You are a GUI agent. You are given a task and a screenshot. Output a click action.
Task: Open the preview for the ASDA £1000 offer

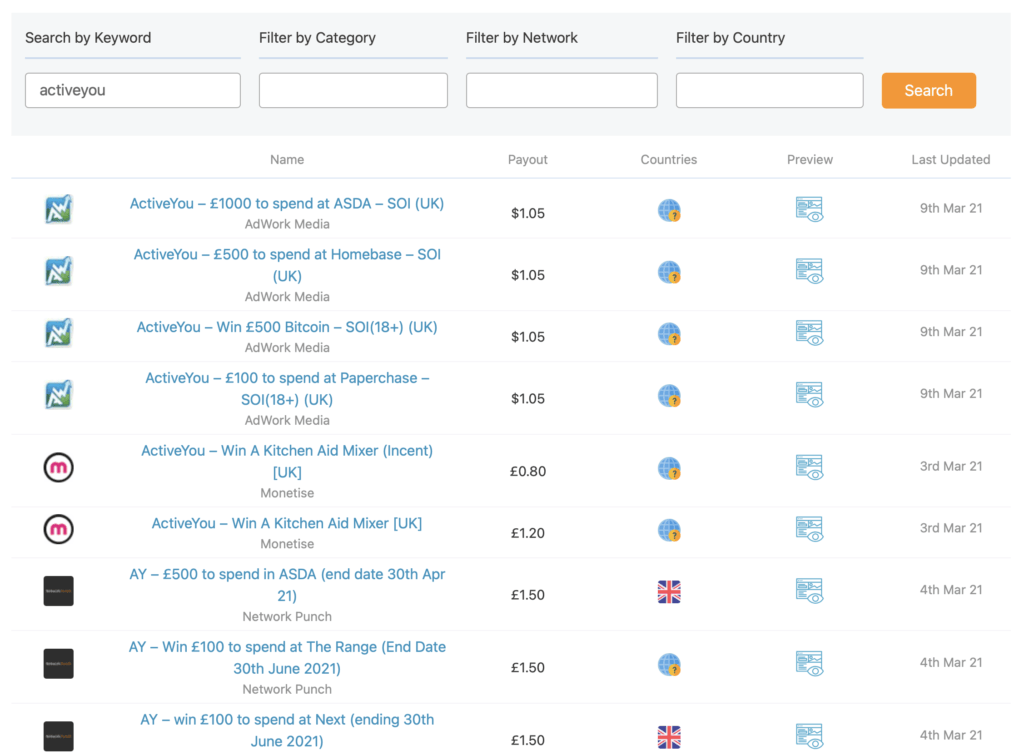click(x=809, y=209)
